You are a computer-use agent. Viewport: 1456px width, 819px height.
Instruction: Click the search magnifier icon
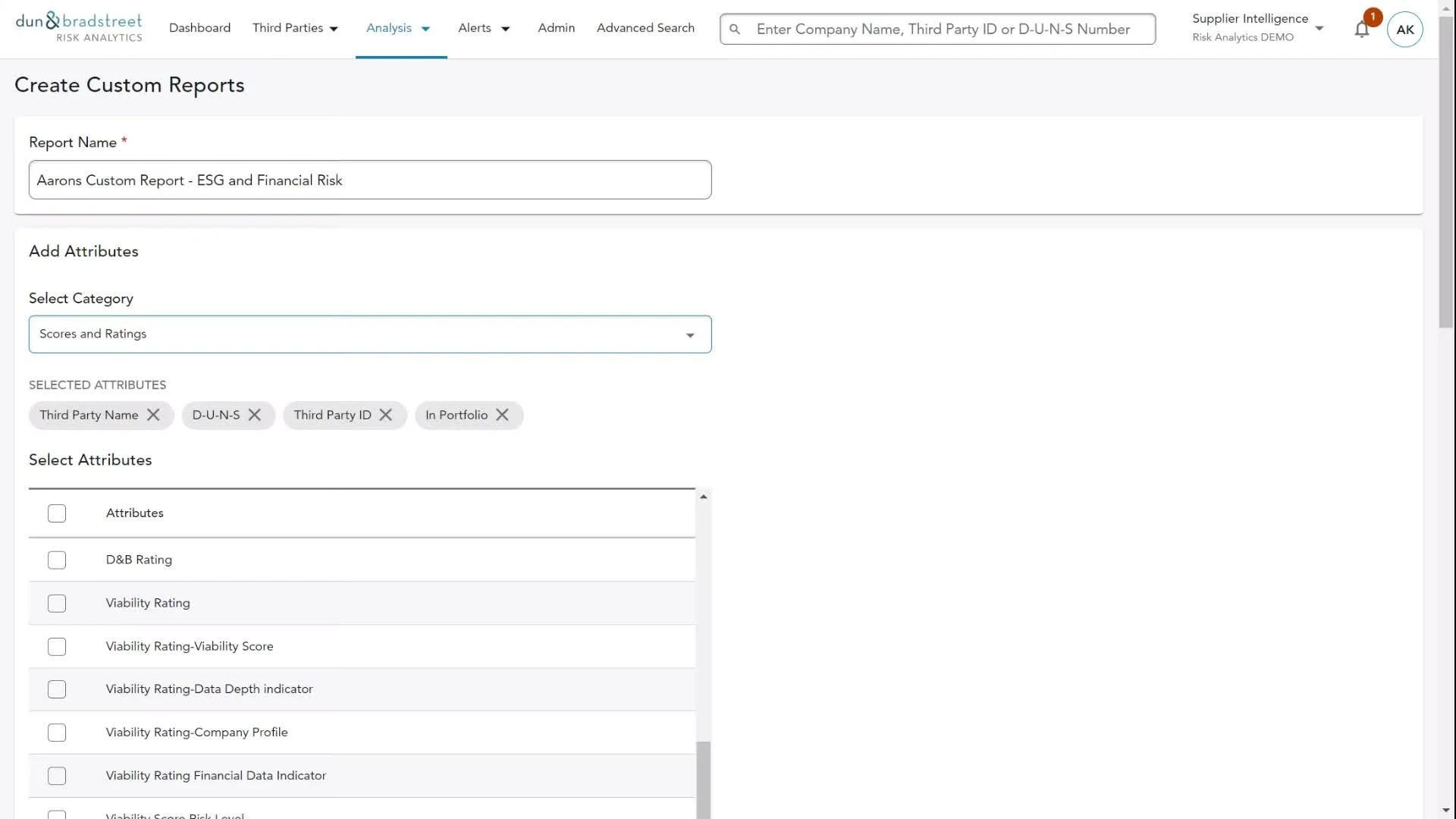[734, 30]
